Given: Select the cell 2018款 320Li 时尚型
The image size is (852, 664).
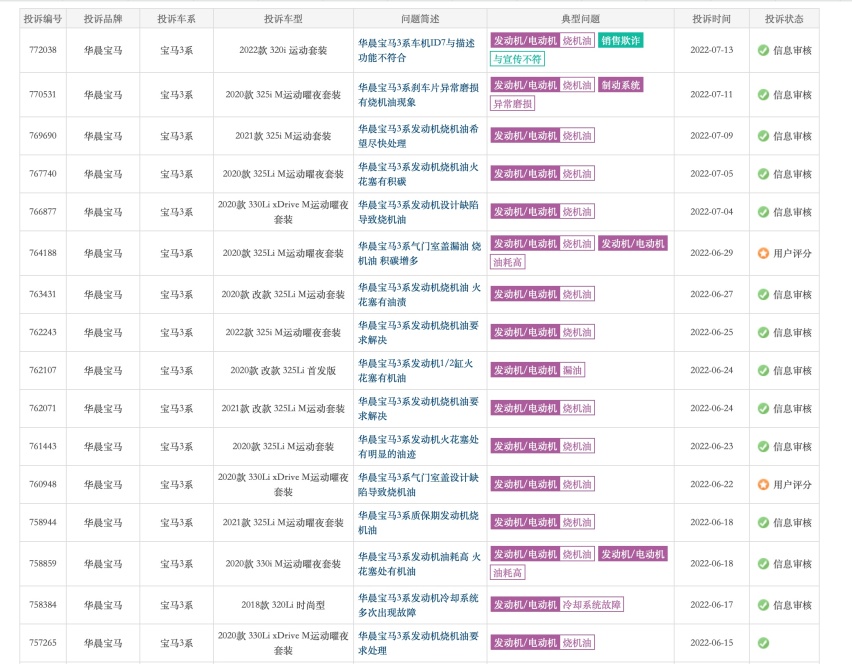Looking at the screenshot, I should click(x=283, y=605).
